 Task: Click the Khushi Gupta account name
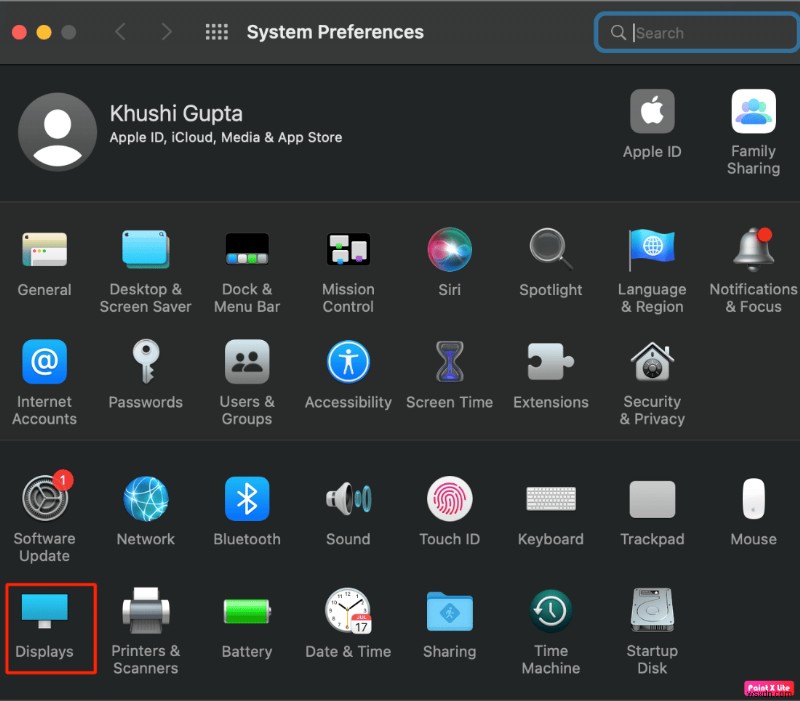point(176,113)
